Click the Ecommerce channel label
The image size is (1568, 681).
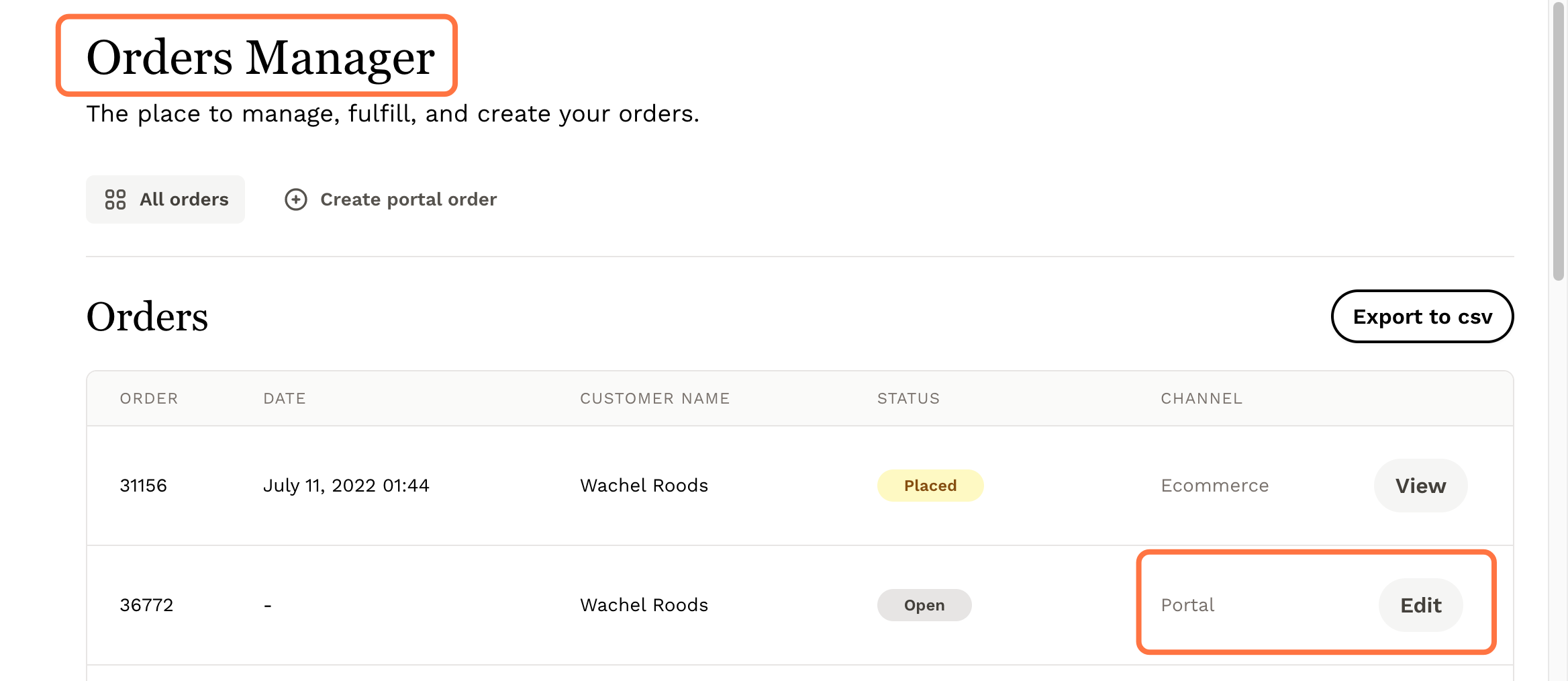1214,486
